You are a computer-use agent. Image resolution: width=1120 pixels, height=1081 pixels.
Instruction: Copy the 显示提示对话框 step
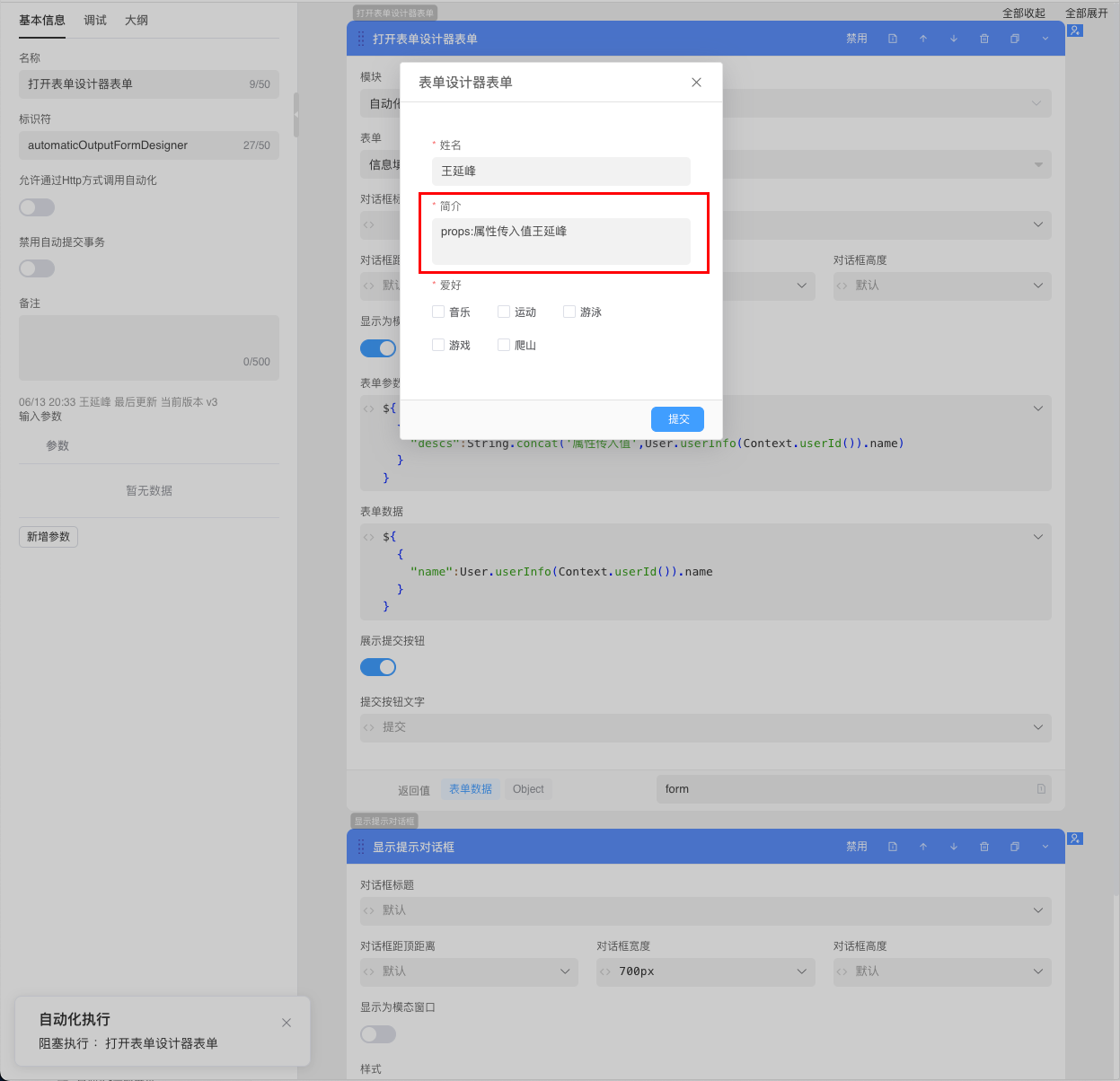point(1015,847)
